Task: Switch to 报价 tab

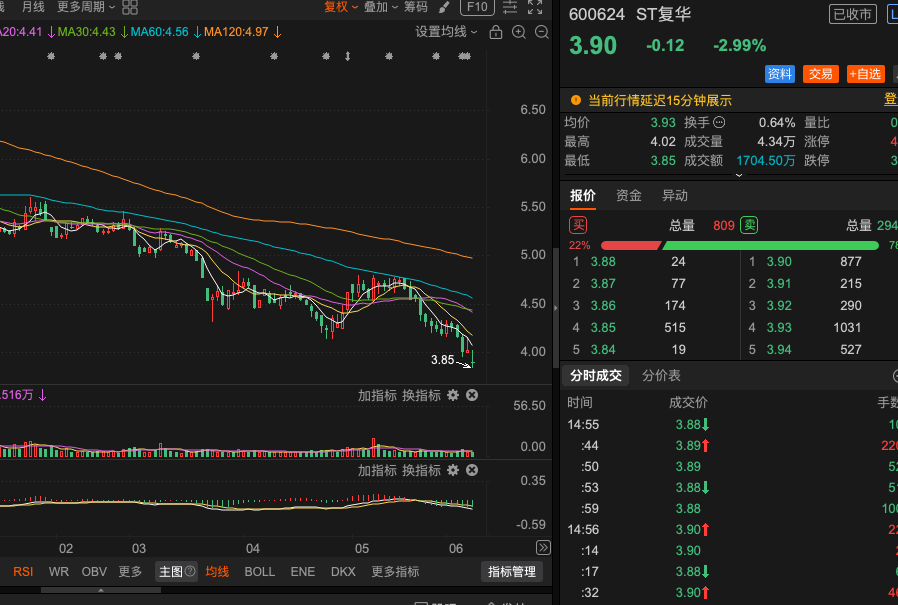Action: [x=582, y=196]
